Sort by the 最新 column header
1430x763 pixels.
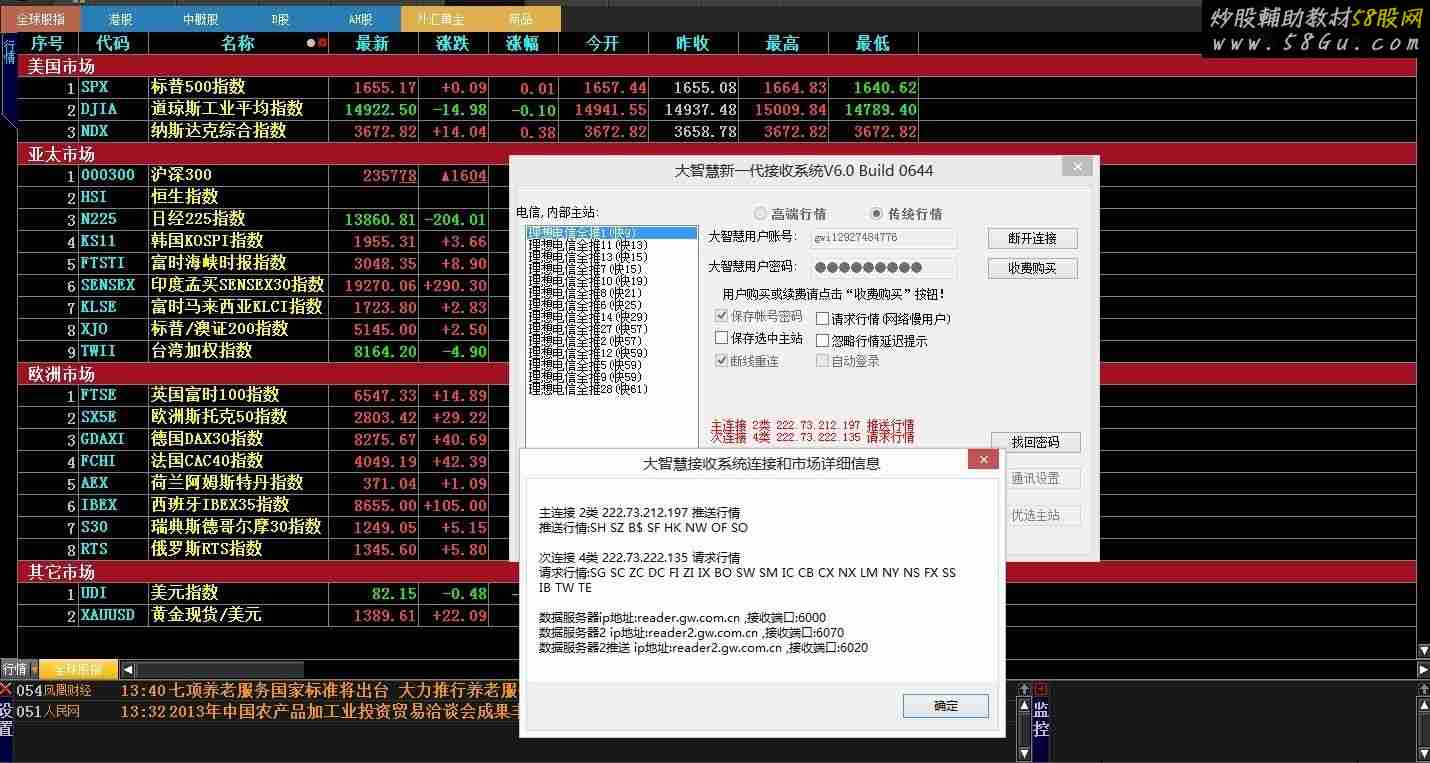[x=372, y=43]
